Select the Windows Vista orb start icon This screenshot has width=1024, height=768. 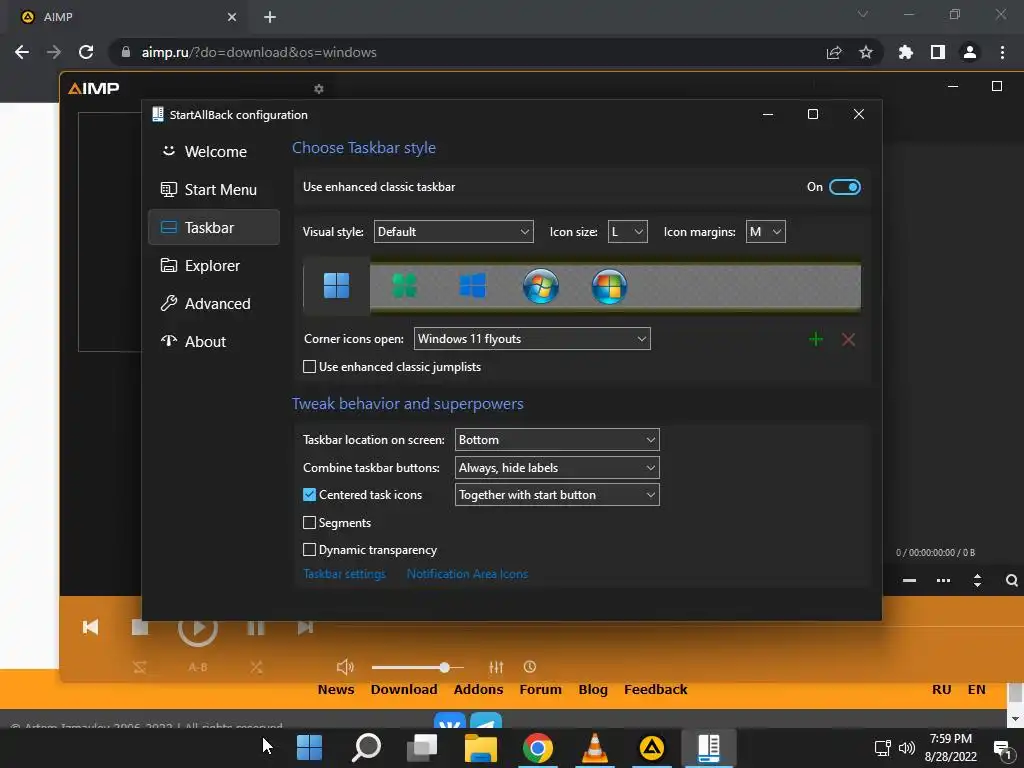coord(609,286)
